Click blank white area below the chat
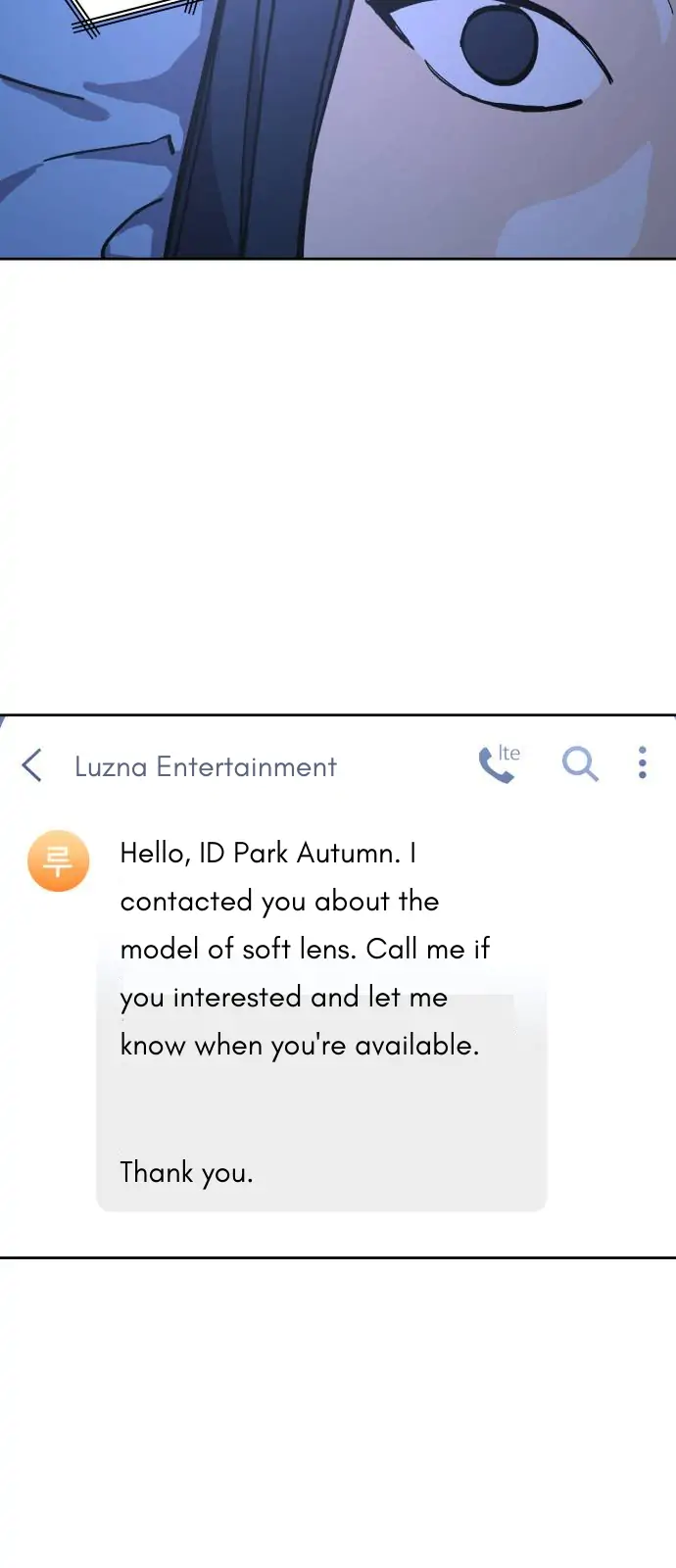 338,1411
